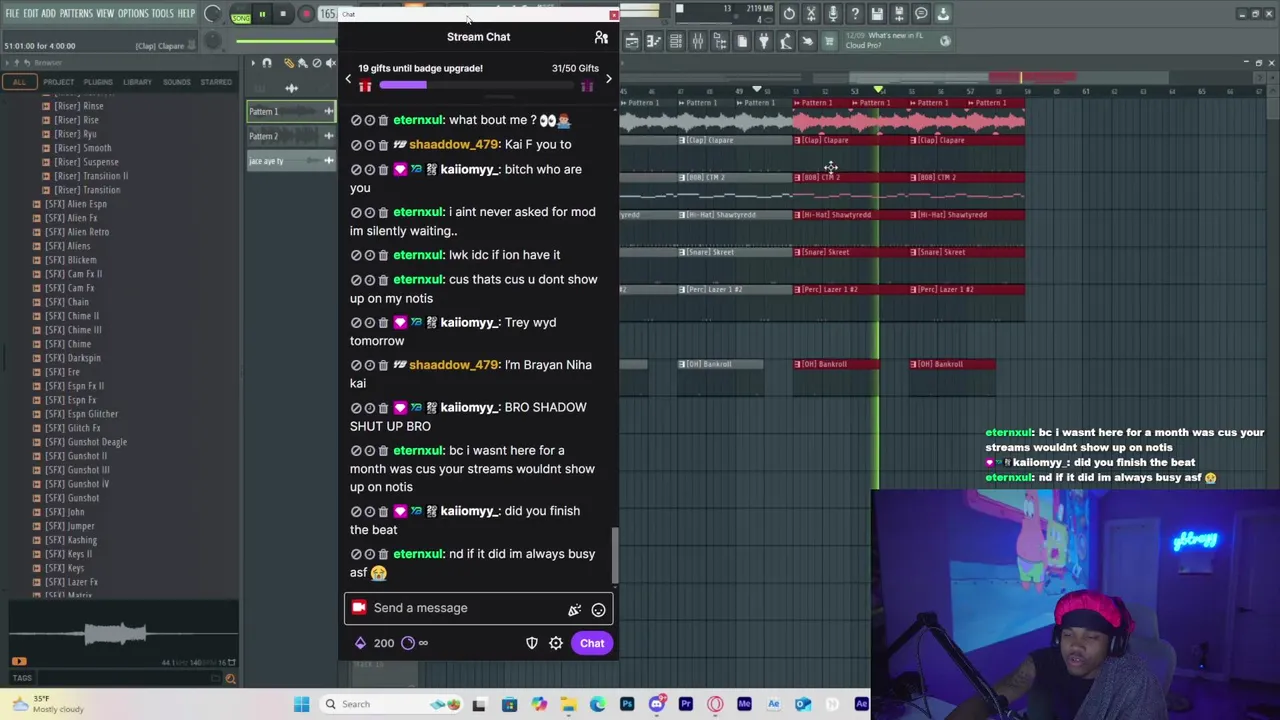Open the chat settings gear
The image size is (1280, 720).
click(556, 643)
